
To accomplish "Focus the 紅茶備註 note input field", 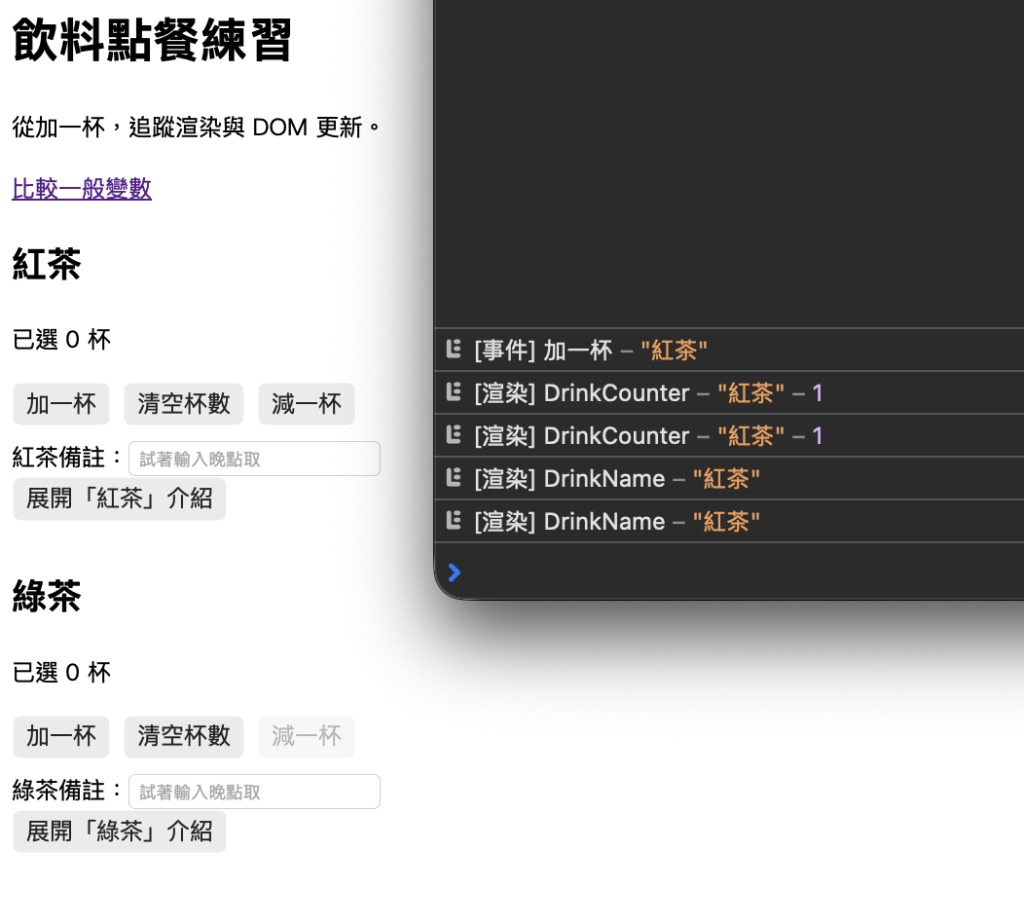I will point(255,459).
